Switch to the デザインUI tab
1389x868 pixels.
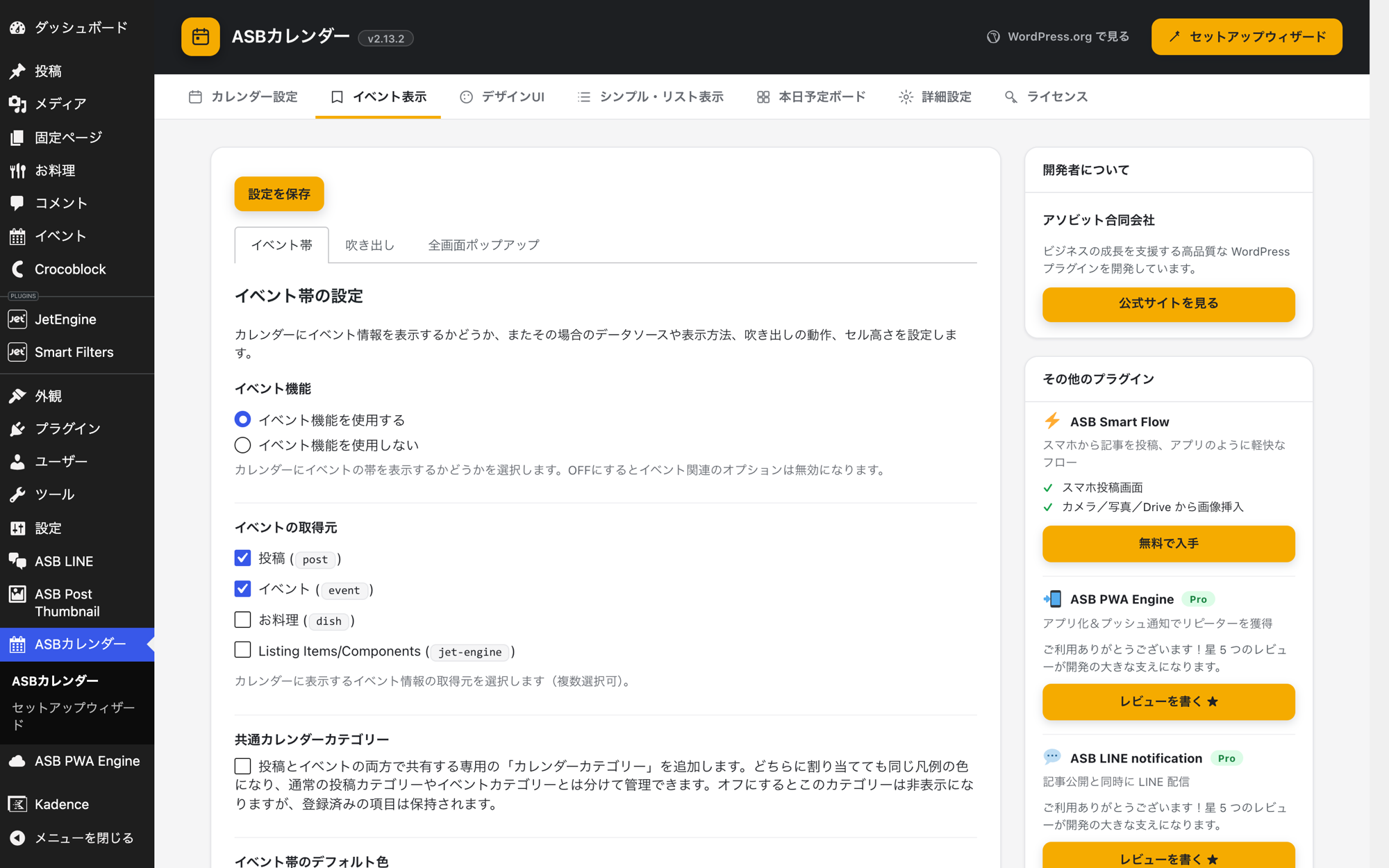pyautogui.click(x=502, y=97)
